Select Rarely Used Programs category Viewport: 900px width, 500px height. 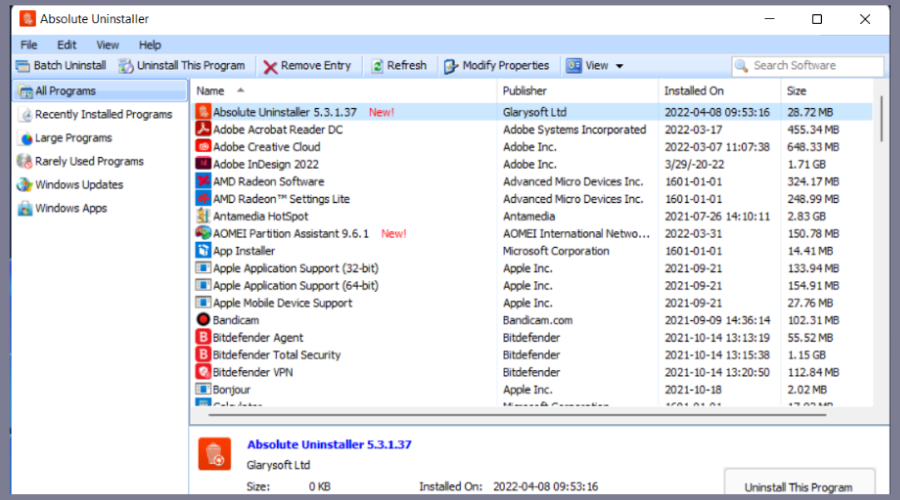click(x=89, y=161)
